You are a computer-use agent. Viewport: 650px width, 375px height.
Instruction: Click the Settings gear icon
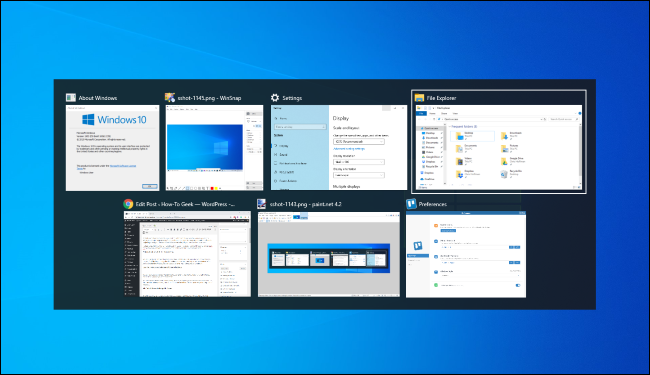(x=275, y=98)
